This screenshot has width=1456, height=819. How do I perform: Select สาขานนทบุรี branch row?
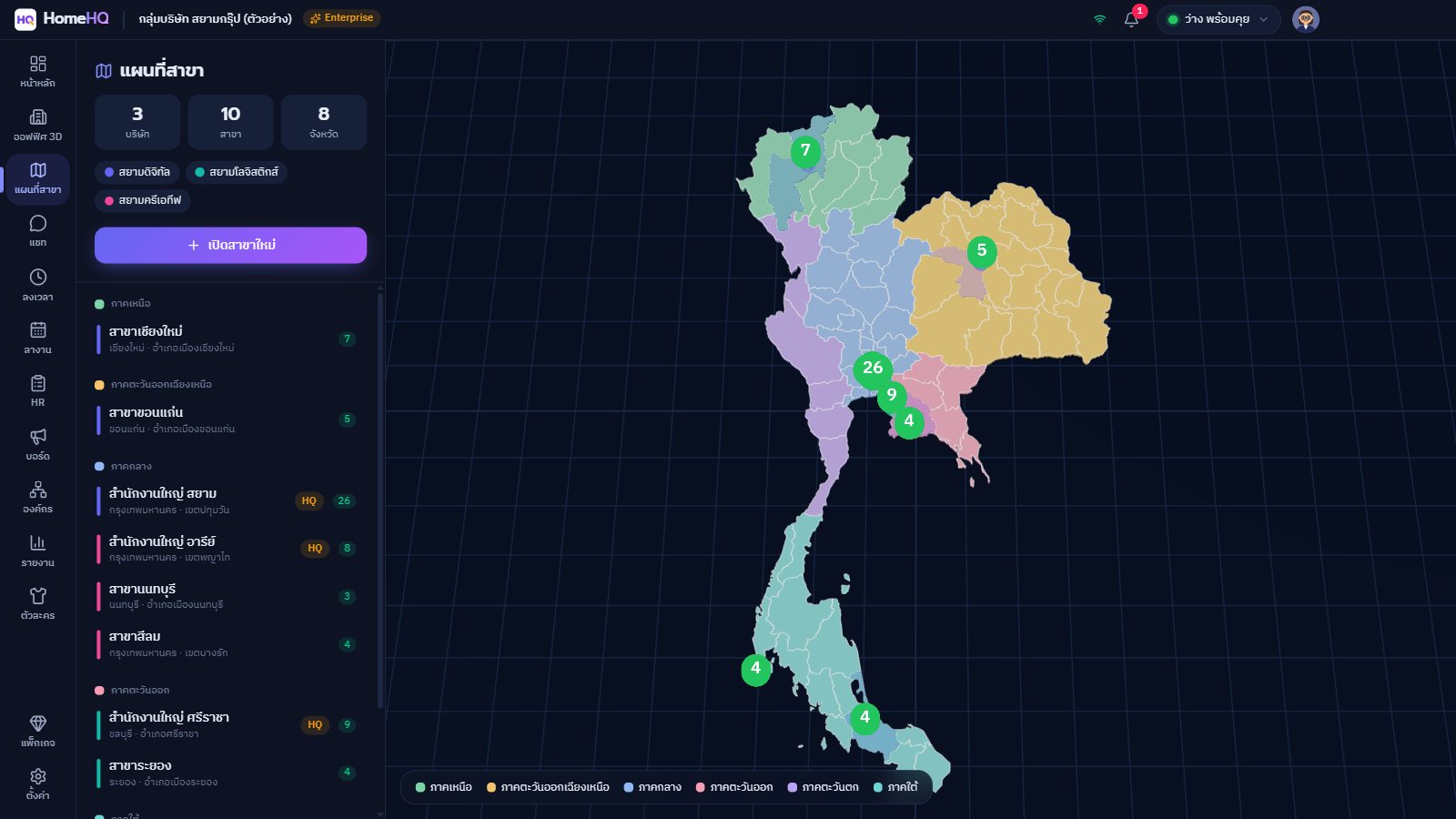[230, 596]
